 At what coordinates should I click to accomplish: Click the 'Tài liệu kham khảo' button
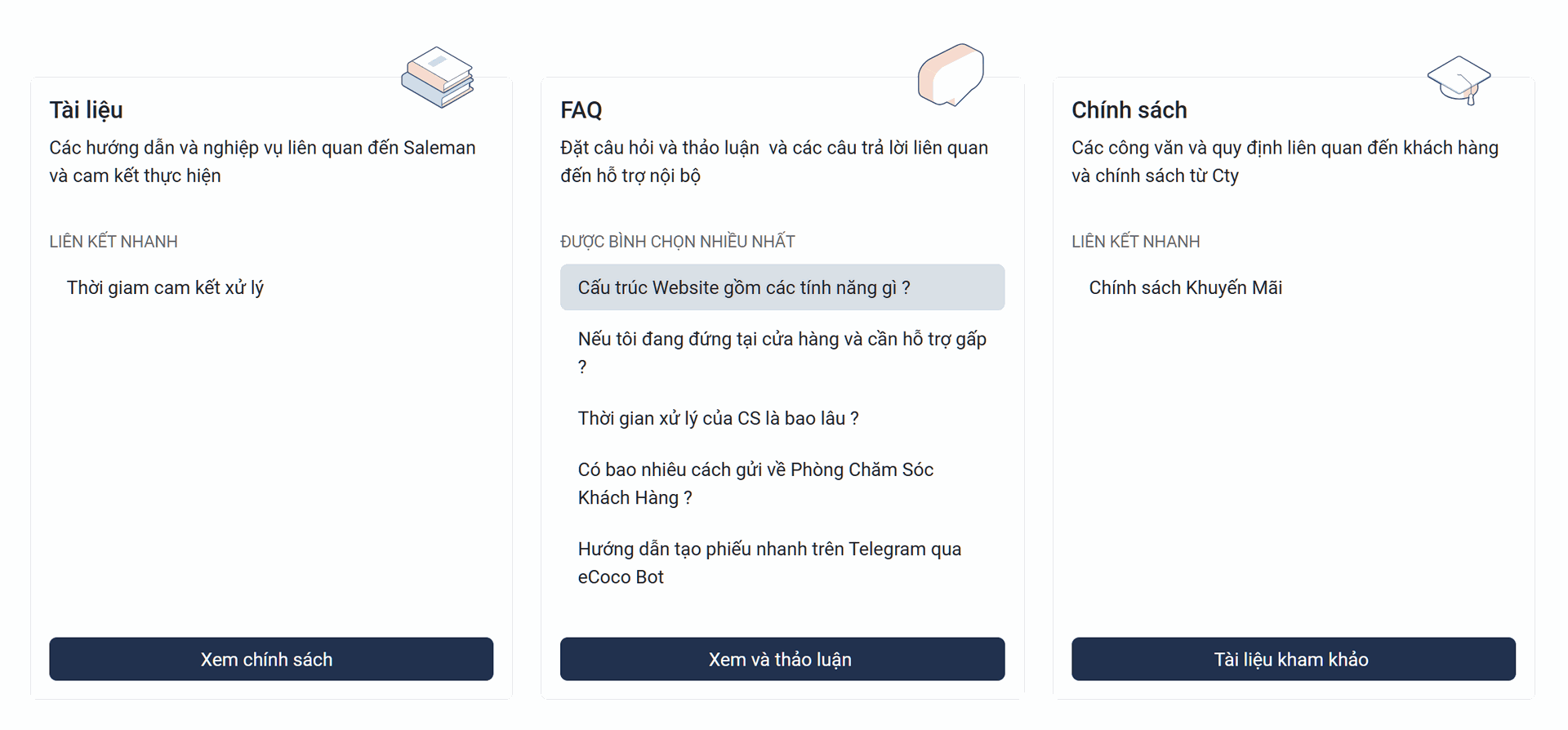click(x=1294, y=659)
